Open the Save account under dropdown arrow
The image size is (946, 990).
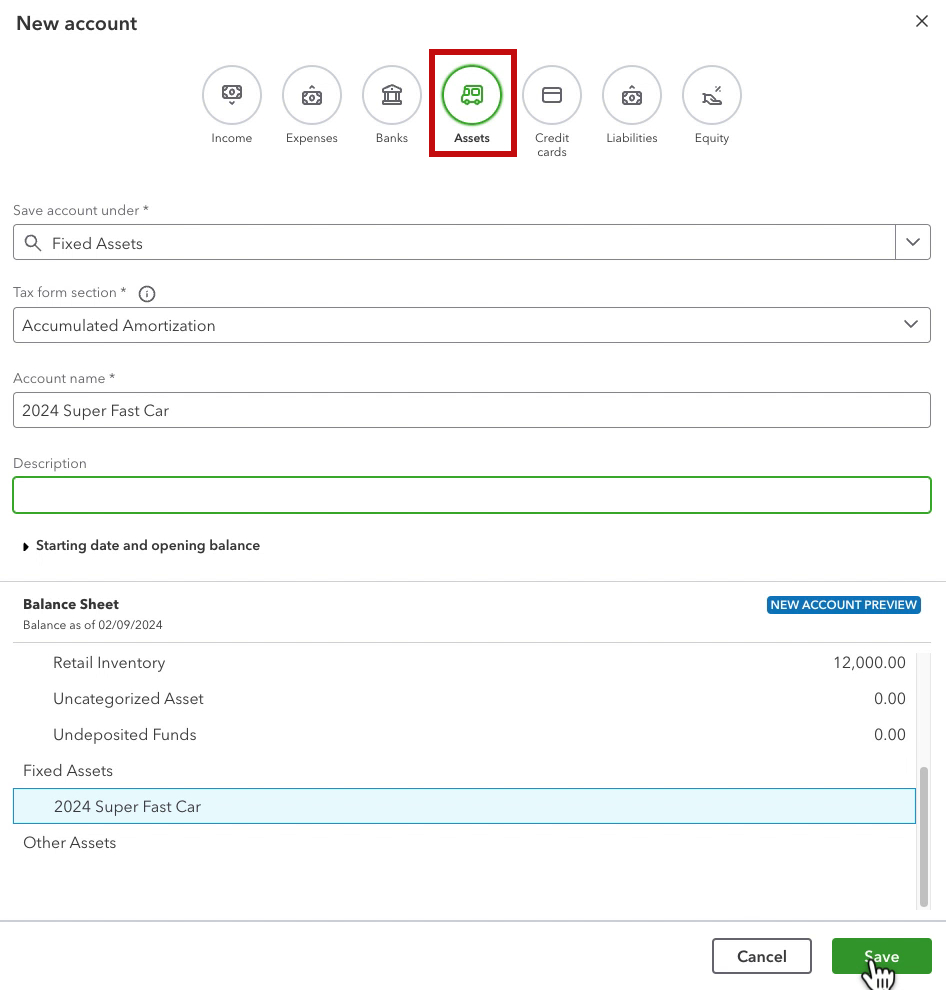(x=912, y=243)
